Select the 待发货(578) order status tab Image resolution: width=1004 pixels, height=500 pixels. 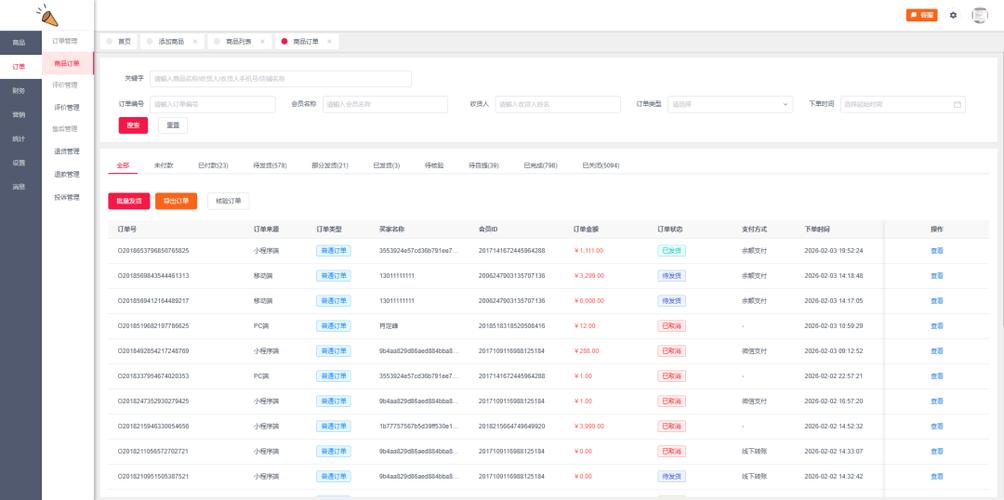click(x=270, y=166)
